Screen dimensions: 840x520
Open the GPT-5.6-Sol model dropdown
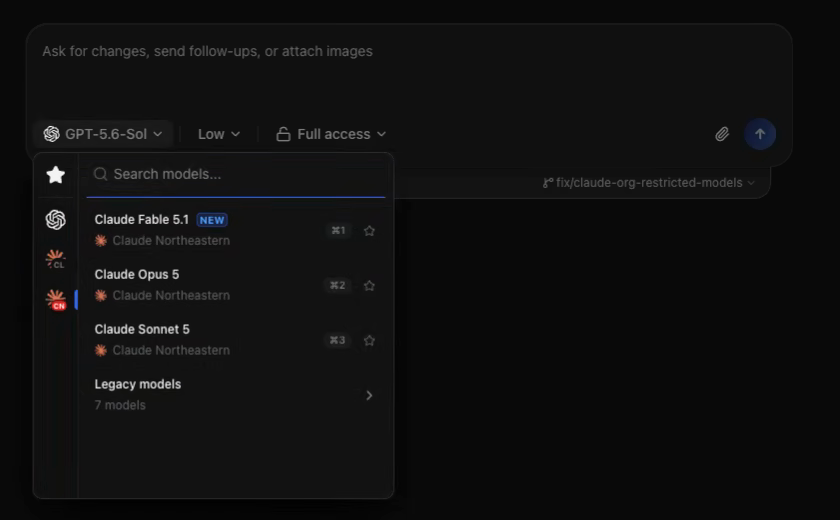(103, 134)
